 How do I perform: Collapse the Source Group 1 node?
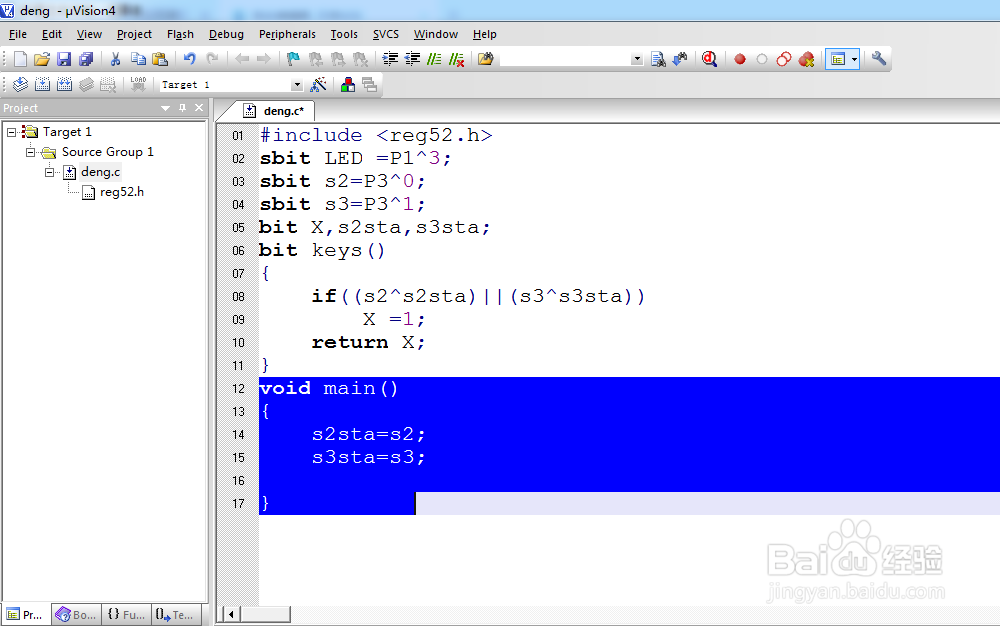click(x=31, y=152)
